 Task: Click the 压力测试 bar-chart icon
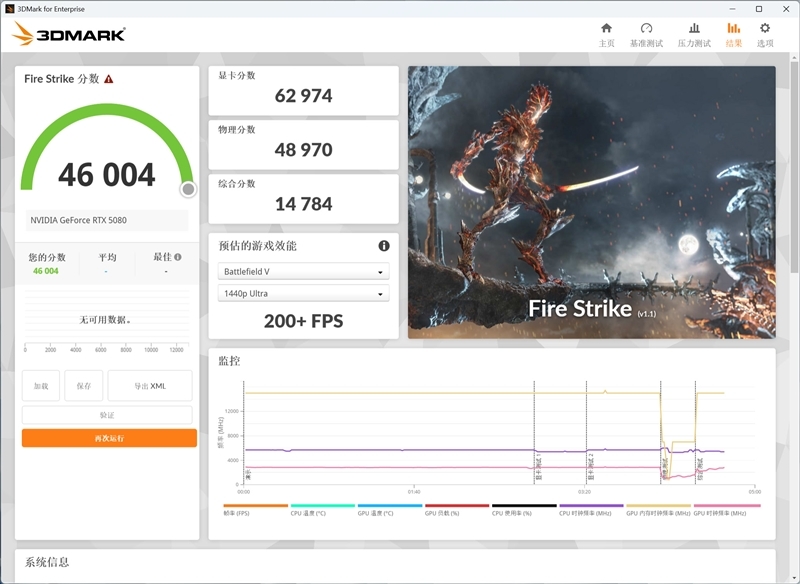pos(692,29)
